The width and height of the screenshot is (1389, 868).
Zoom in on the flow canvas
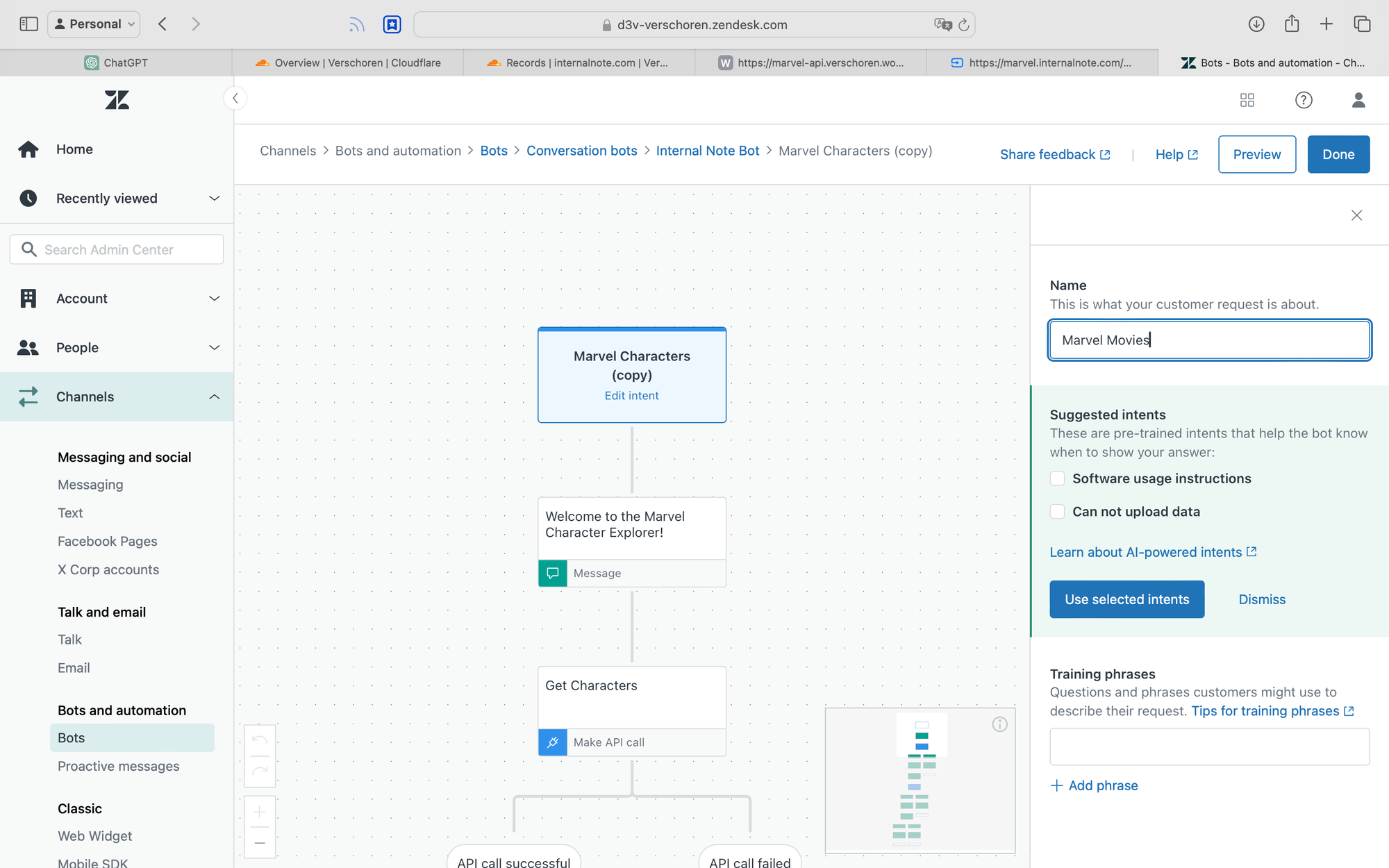(x=260, y=812)
